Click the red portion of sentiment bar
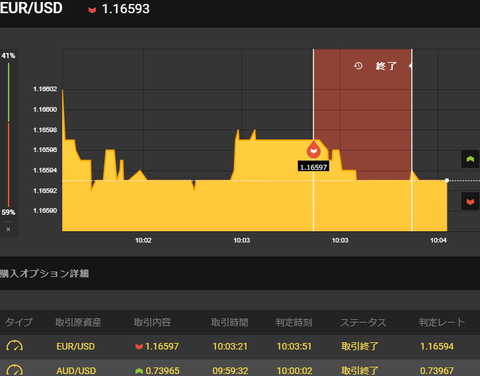 [8, 165]
